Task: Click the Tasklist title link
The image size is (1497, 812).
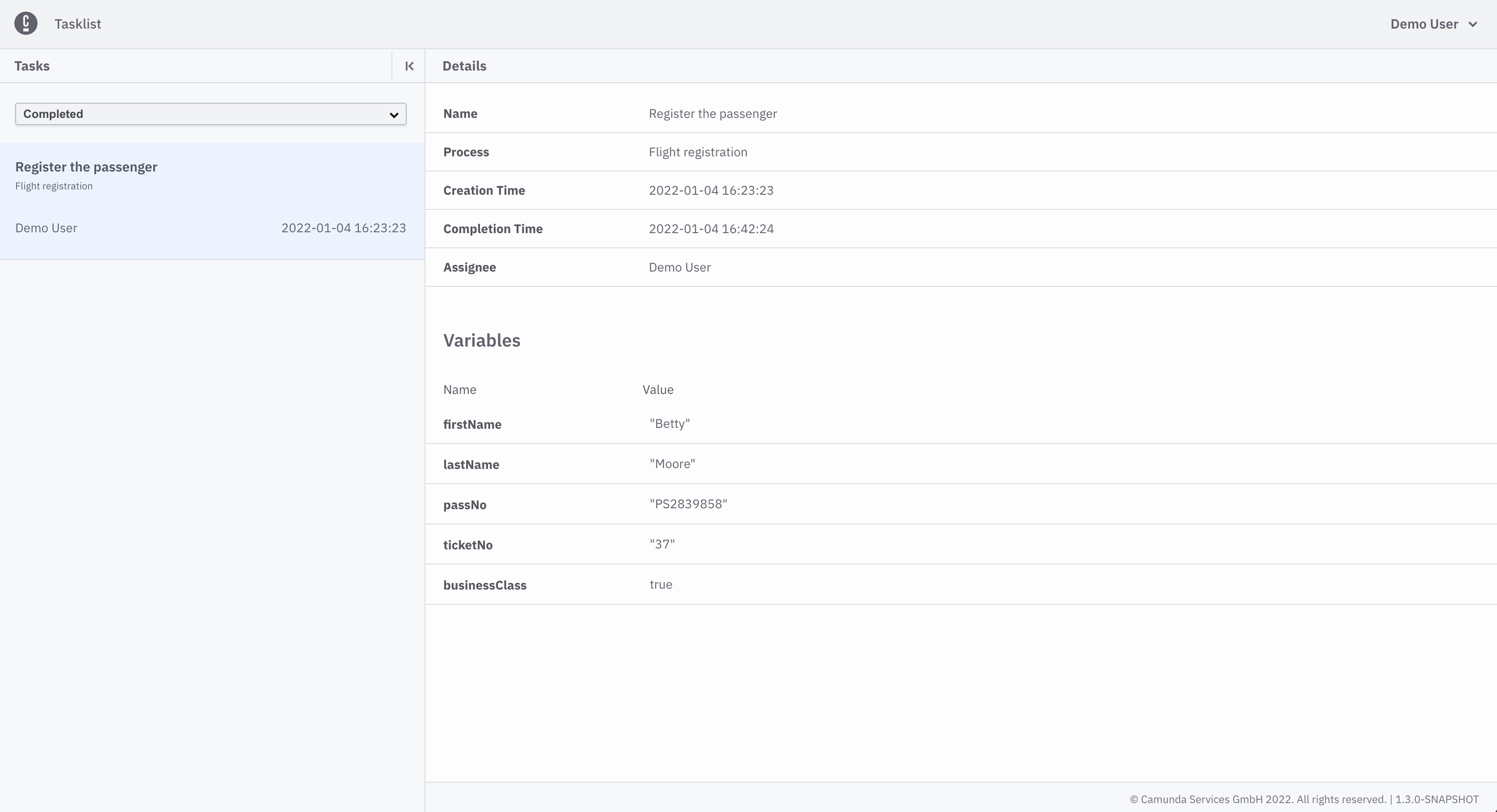Action: [77, 25]
